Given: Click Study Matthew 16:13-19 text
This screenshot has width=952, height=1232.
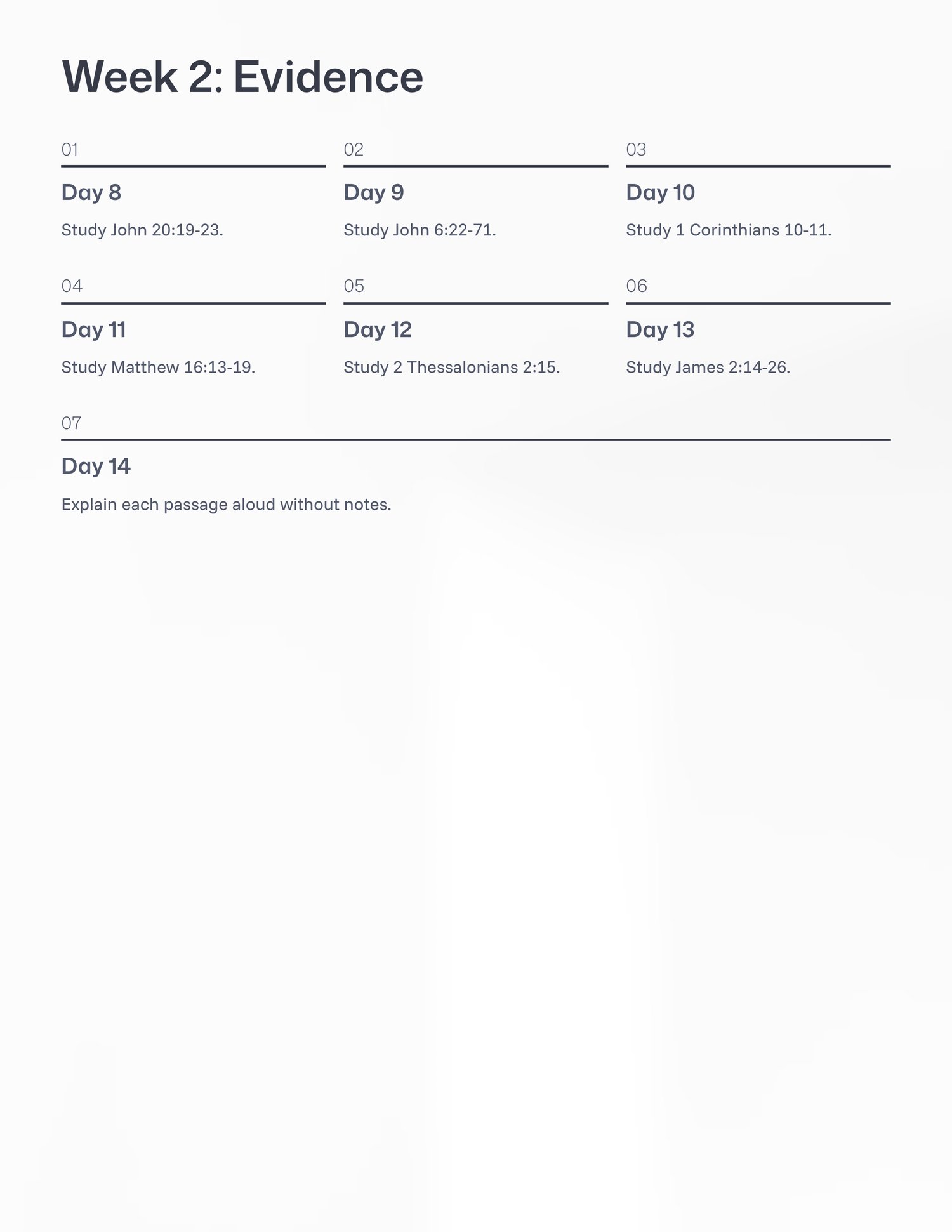Looking at the screenshot, I should (158, 367).
